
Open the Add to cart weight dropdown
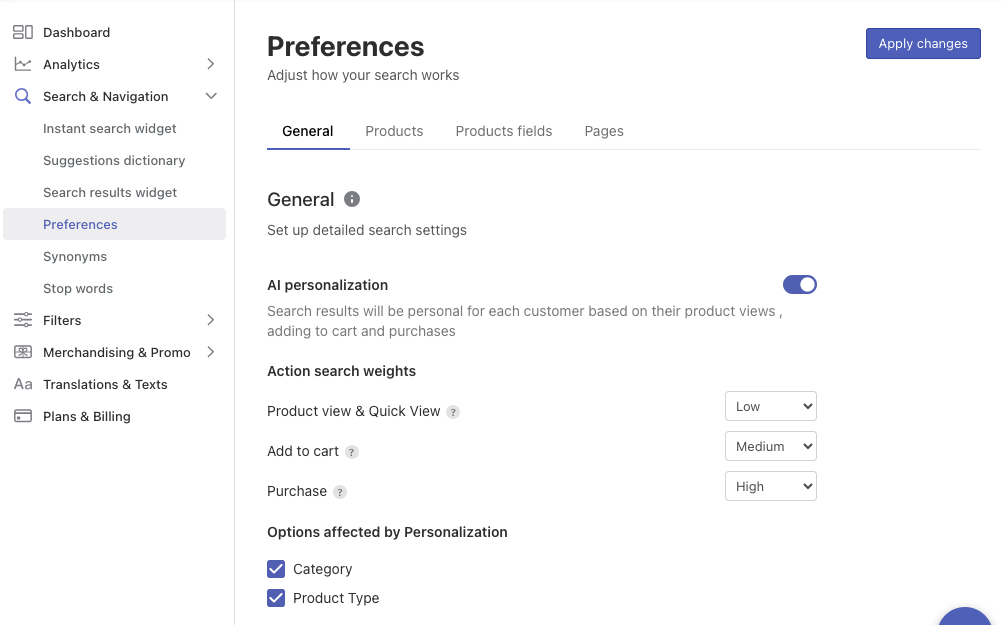click(x=770, y=446)
